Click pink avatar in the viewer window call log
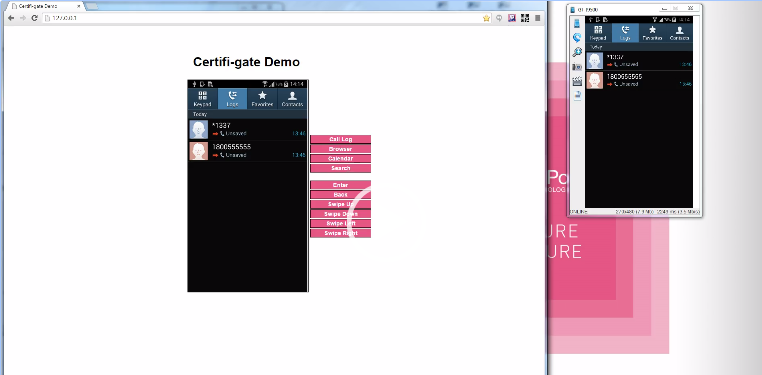 click(595, 80)
